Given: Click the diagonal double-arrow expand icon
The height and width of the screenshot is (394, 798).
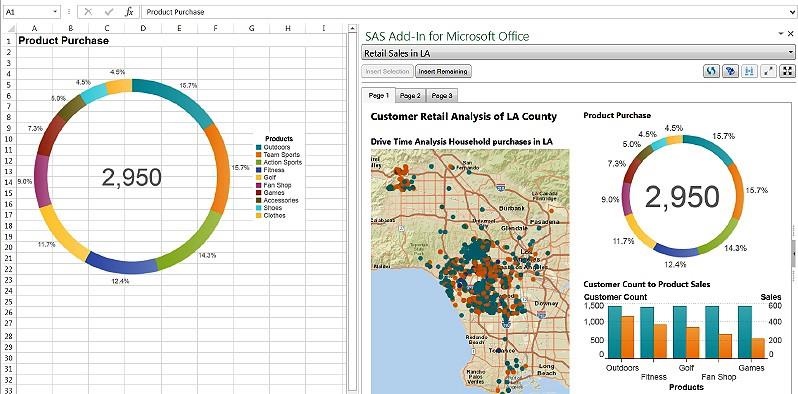Looking at the screenshot, I should point(768,71).
